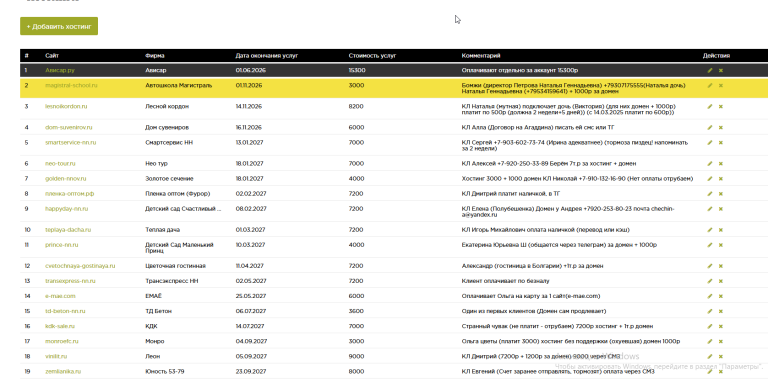Edit the monroefc.ru entry
This screenshot has width=768, height=383.
coord(710,342)
